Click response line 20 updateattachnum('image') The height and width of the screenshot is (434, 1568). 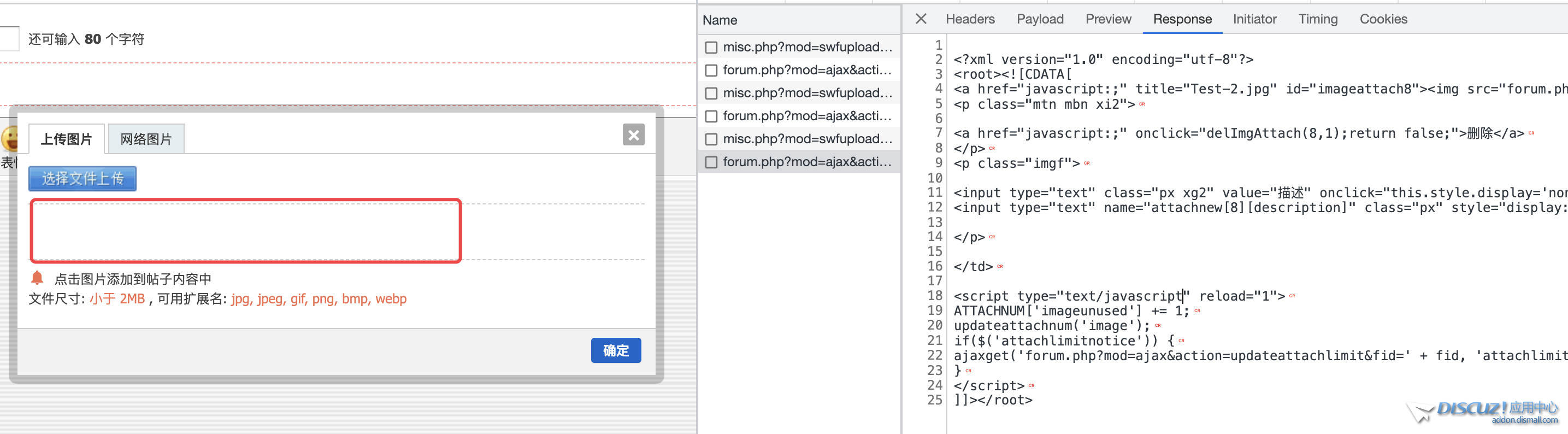pos(1052,326)
